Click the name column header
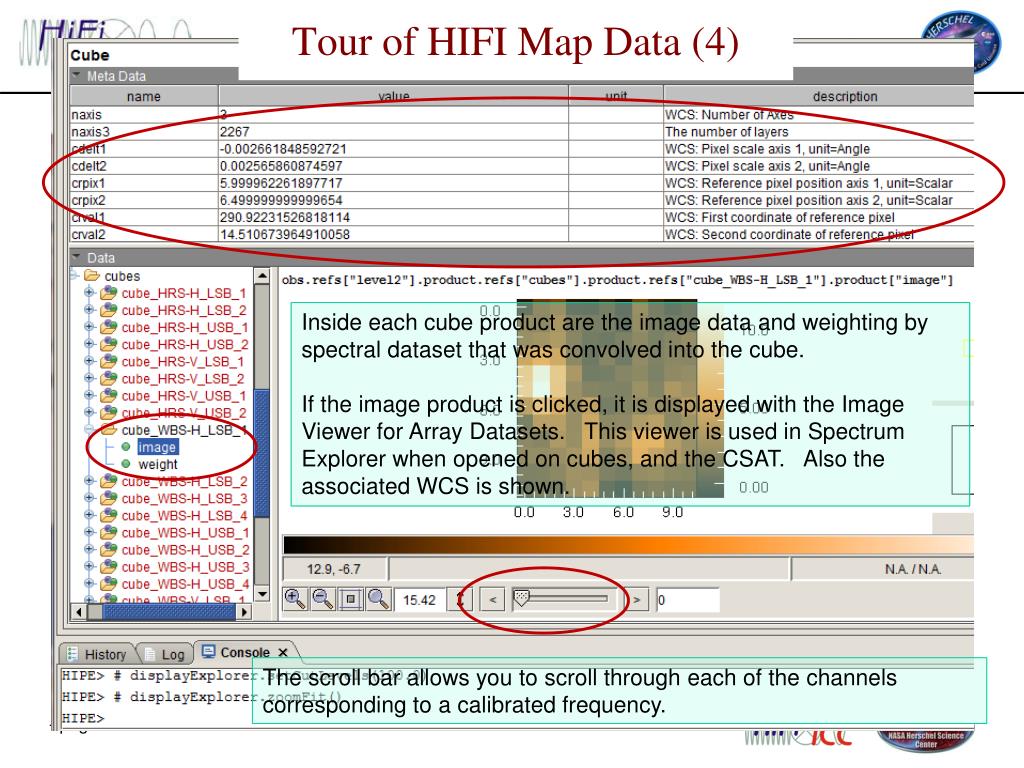 click(x=144, y=96)
